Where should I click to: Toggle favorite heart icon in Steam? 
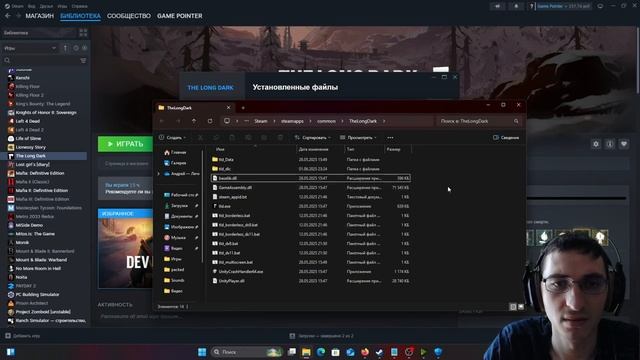pyautogui.click(x=624, y=144)
